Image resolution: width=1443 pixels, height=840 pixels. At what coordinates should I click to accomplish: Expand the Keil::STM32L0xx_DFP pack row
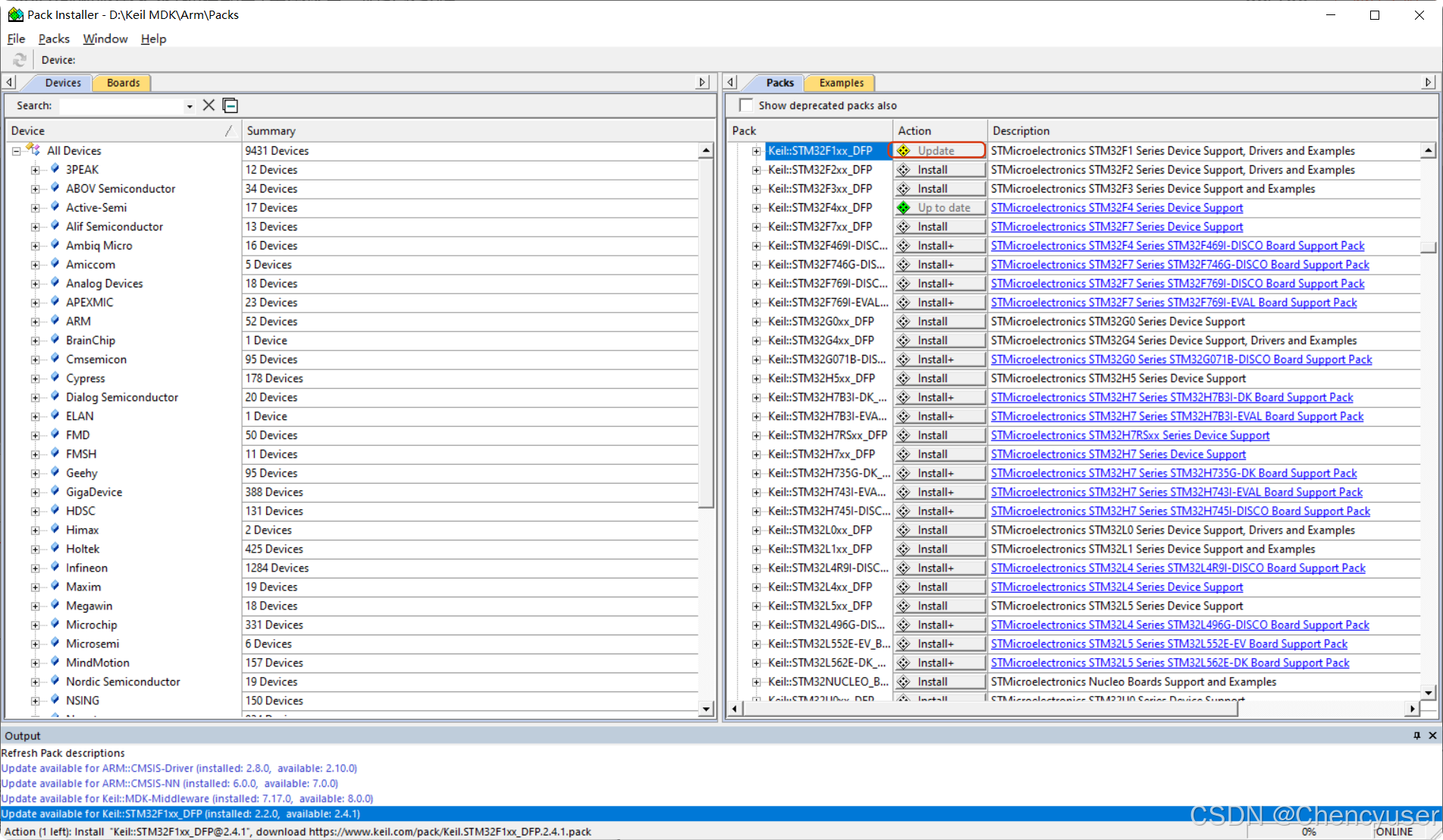coord(756,530)
